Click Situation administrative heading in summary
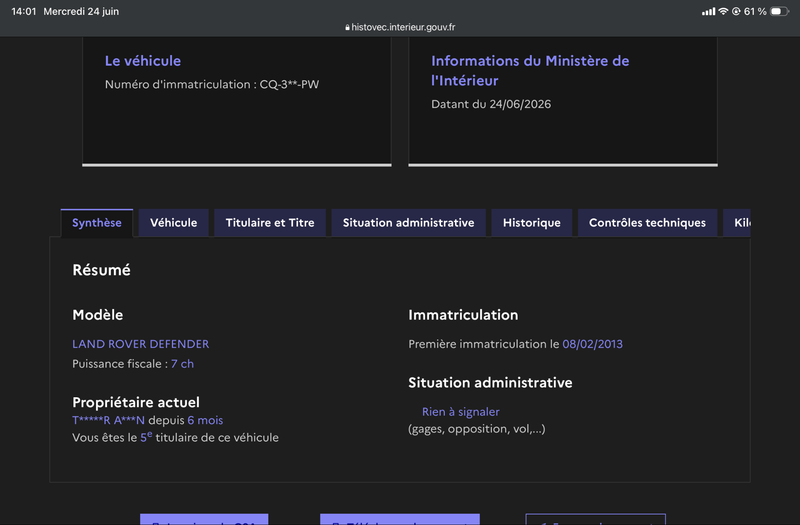Screen dimensions: 800x525 coord(490,383)
